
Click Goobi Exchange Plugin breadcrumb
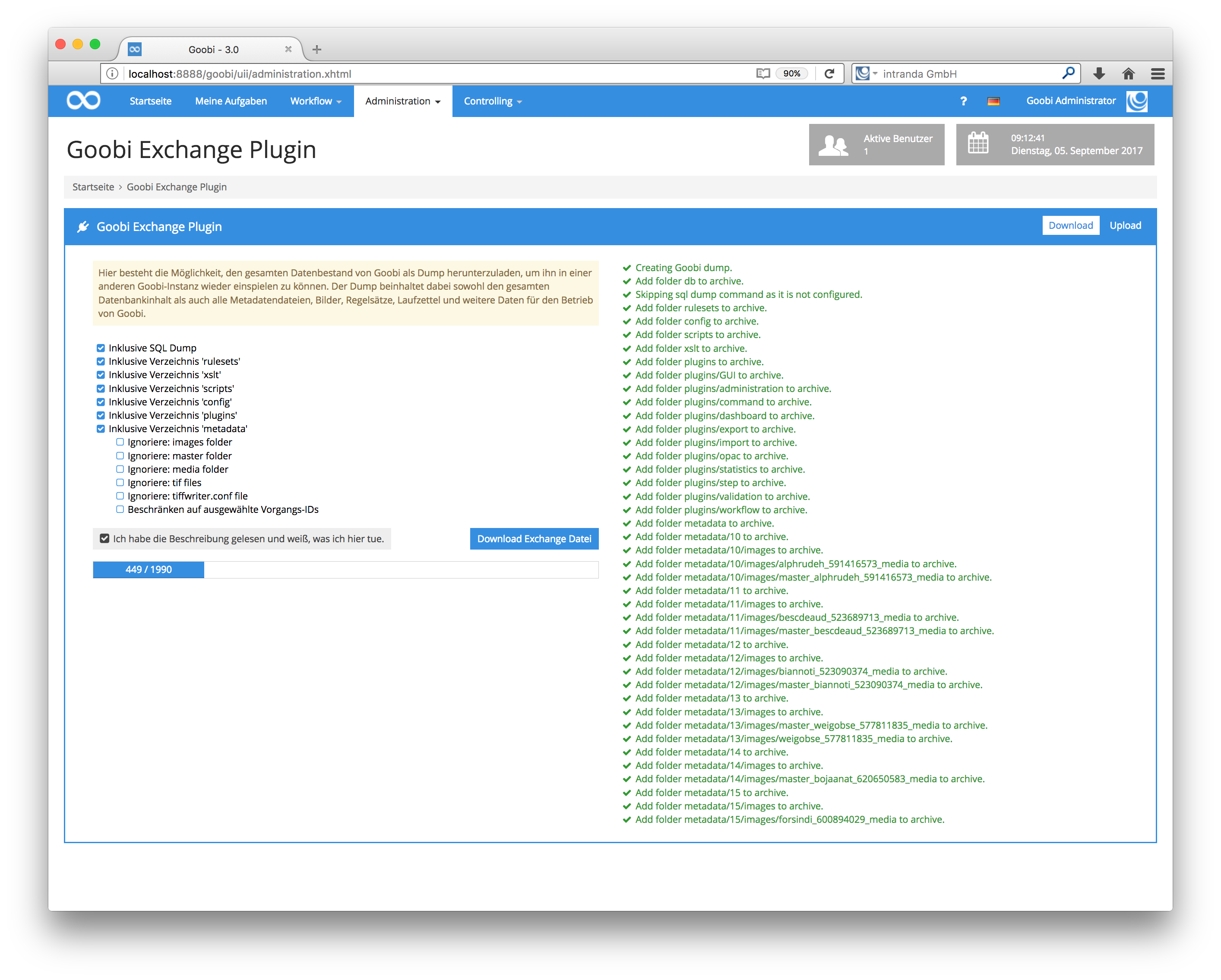point(177,187)
